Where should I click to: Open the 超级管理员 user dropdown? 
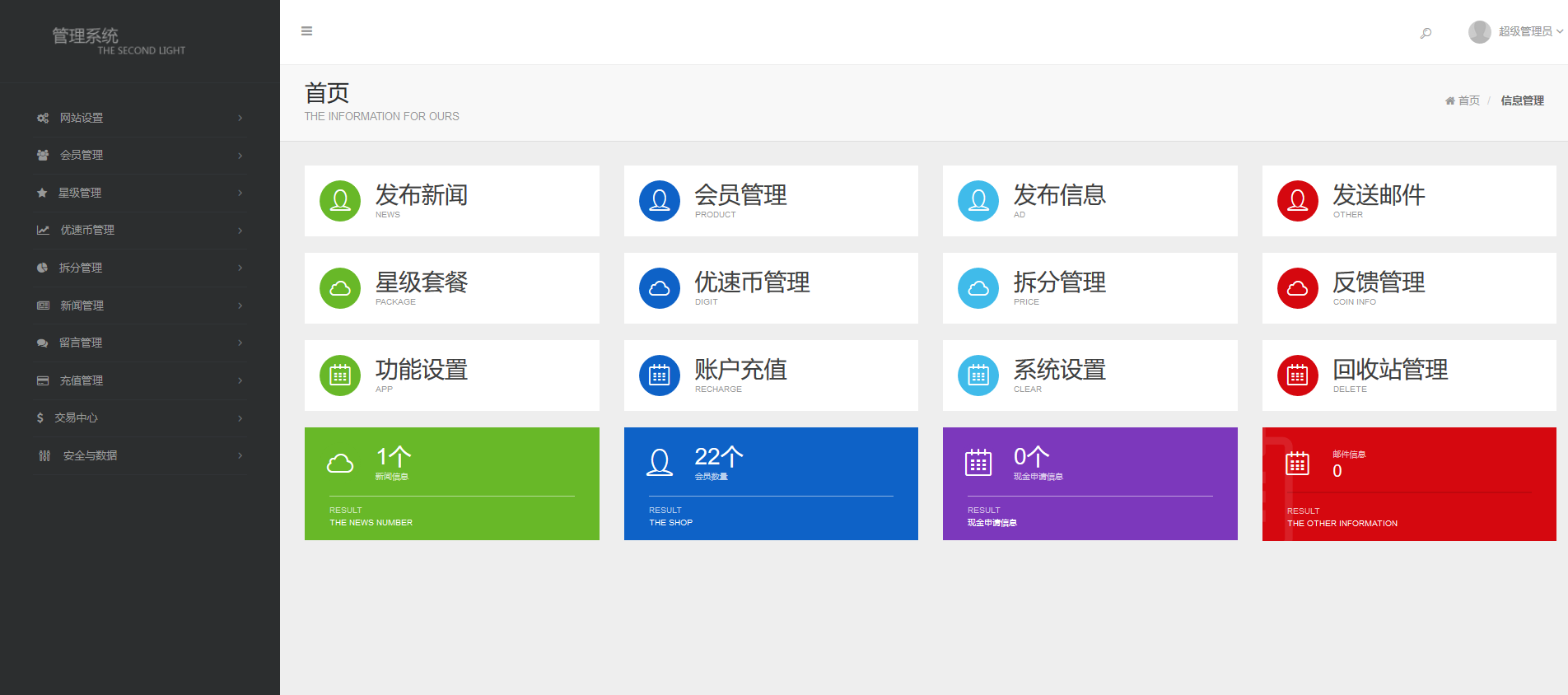coord(1516,31)
